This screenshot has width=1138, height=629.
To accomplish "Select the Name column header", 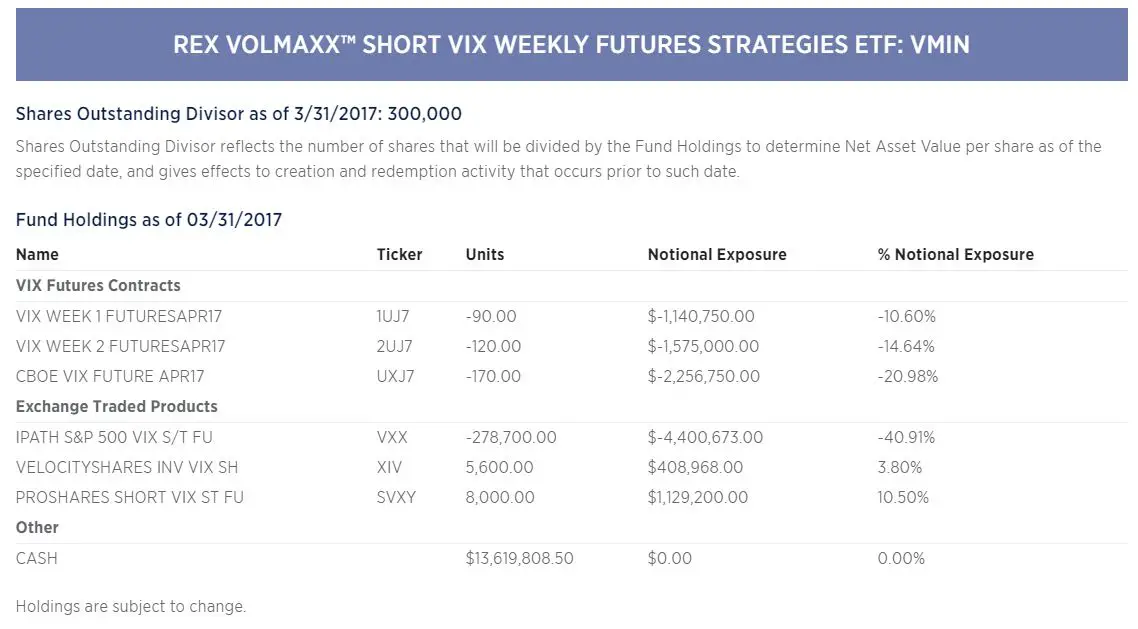I will tap(37, 255).
